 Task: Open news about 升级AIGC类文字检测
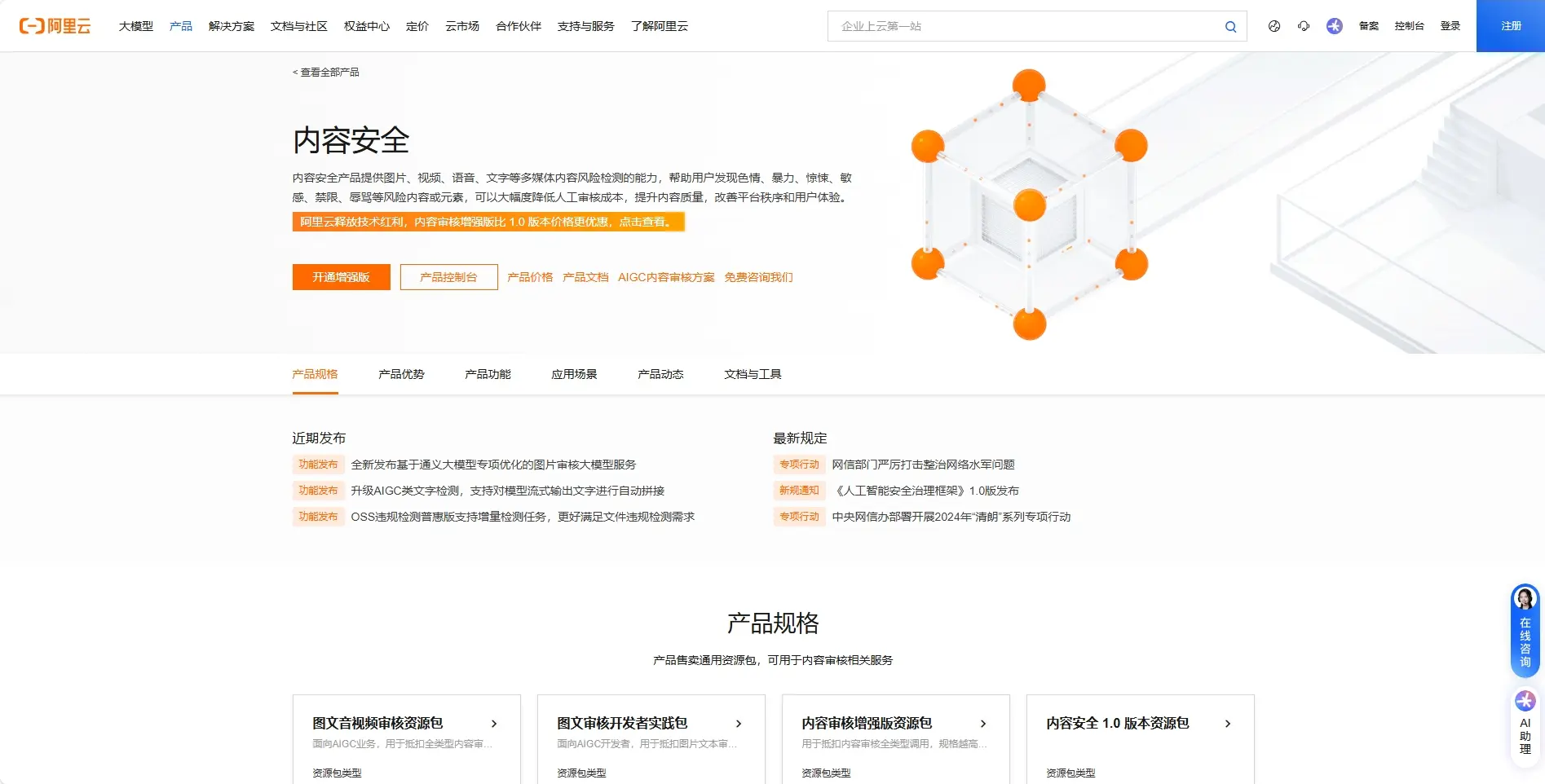[507, 491]
